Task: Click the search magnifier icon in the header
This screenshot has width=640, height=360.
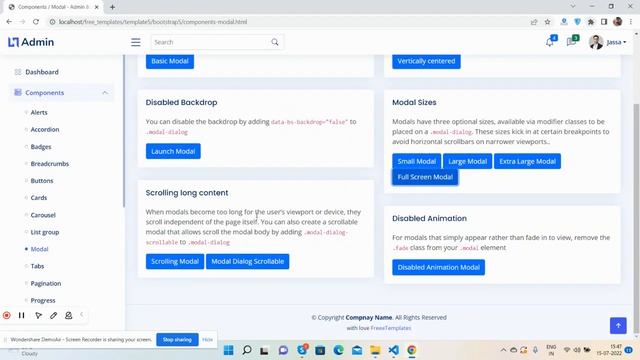Action: [x=275, y=42]
